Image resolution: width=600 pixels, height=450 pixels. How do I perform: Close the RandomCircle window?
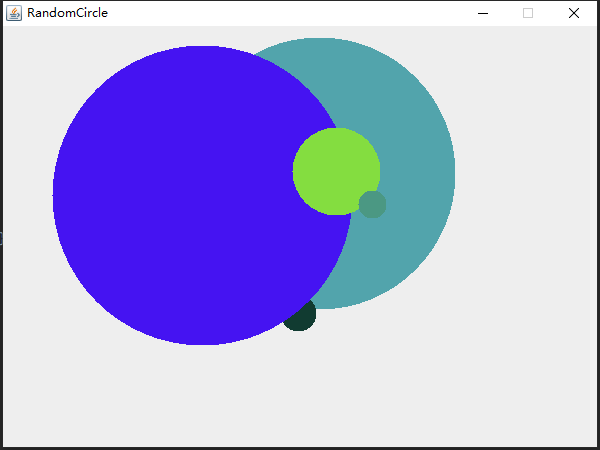tap(573, 13)
